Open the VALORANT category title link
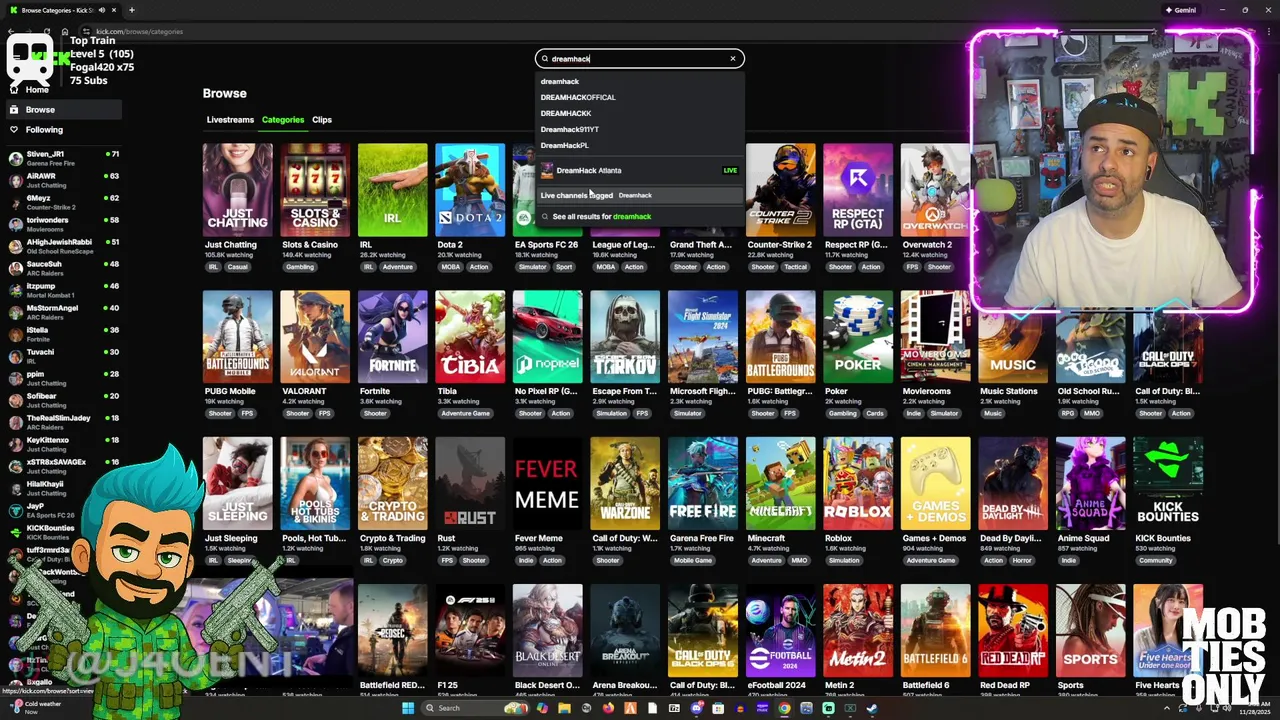The image size is (1280, 720). coord(304,391)
